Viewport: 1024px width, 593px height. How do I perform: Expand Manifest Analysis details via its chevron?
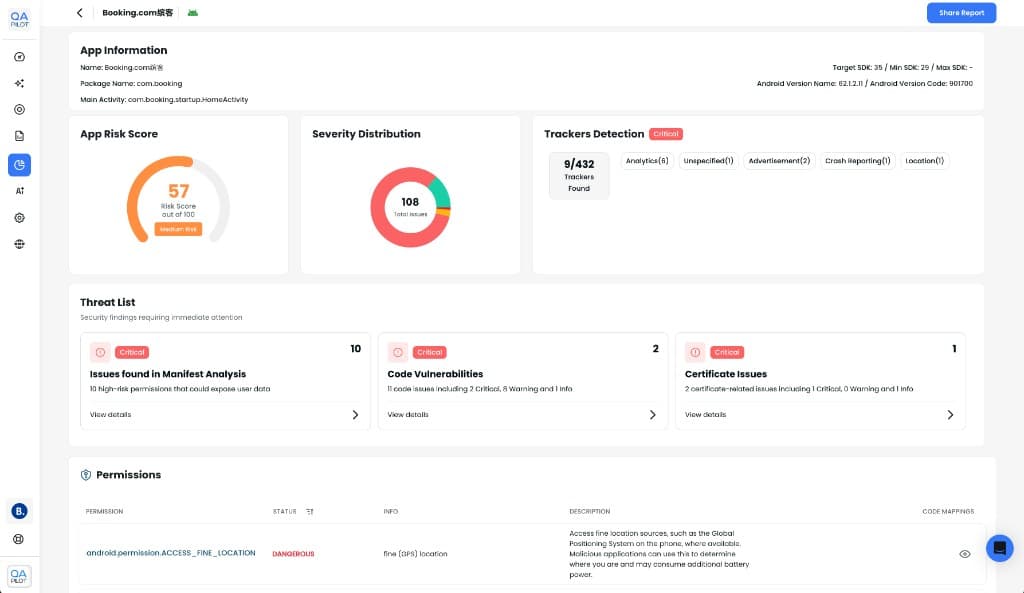click(x=355, y=414)
